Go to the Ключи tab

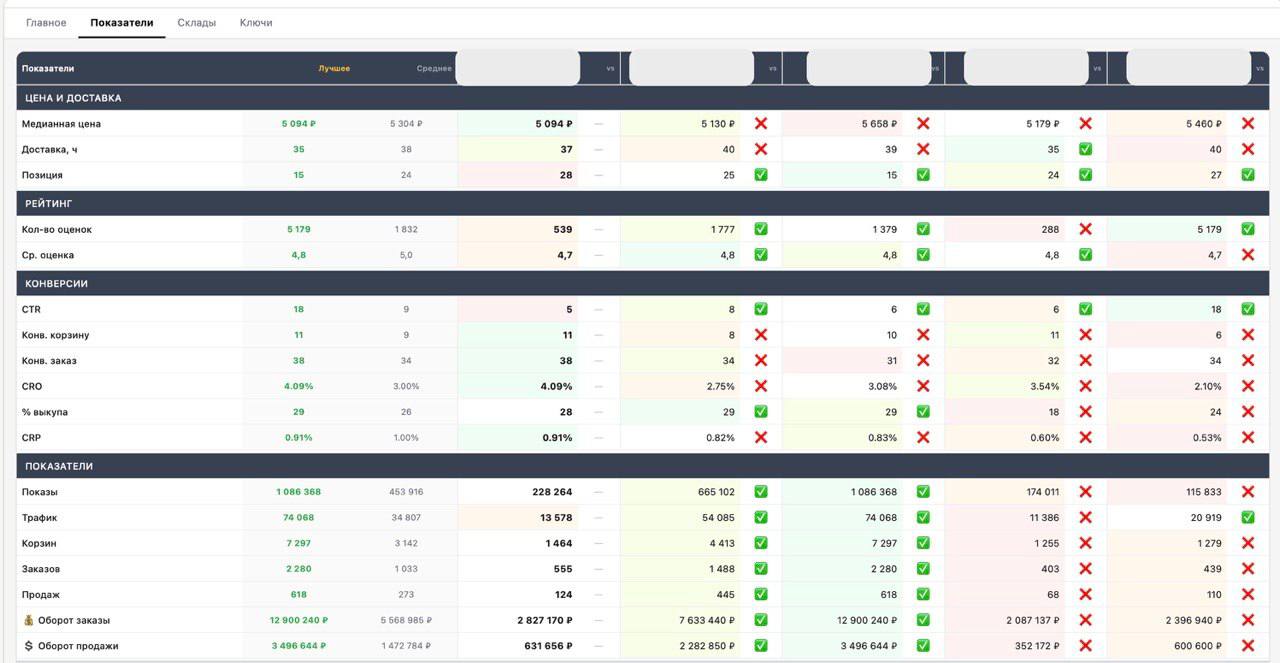(x=256, y=22)
